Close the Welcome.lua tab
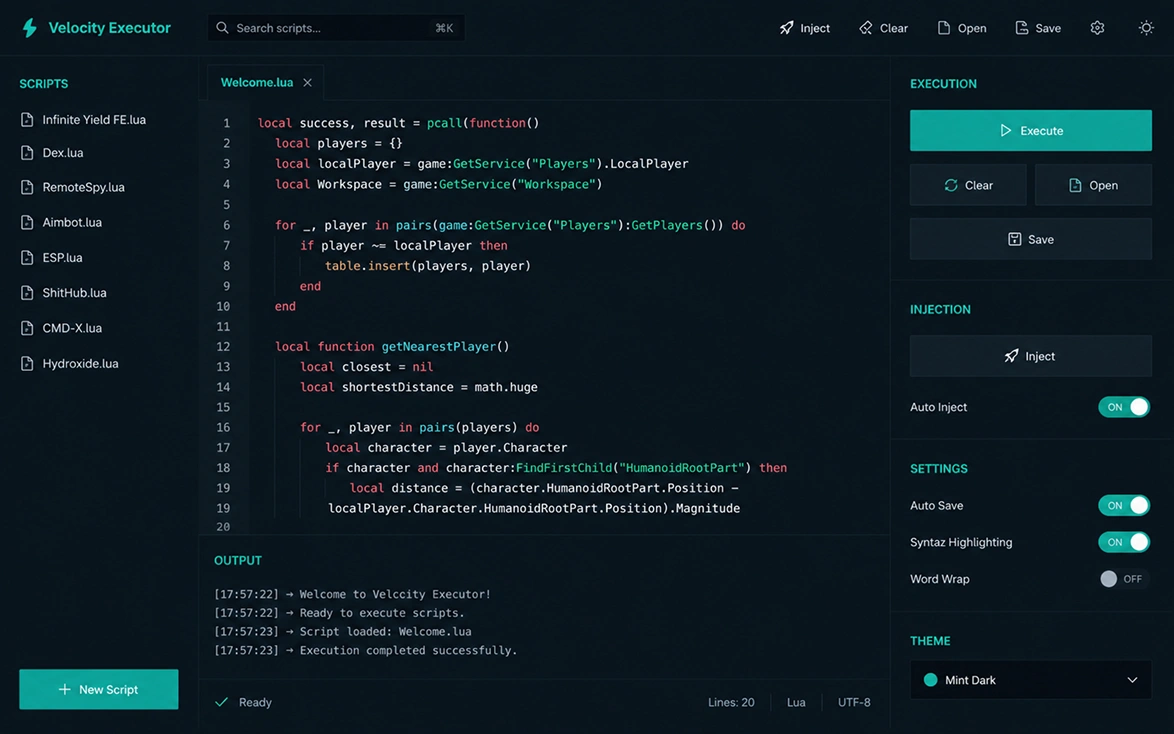Viewport: 1174px width, 734px height. (307, 82)
